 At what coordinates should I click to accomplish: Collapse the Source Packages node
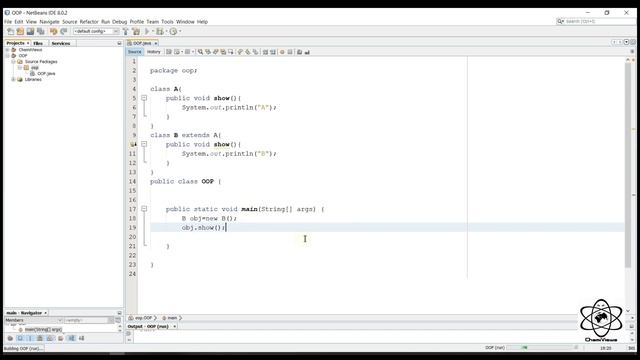click(x=13, y=62)
